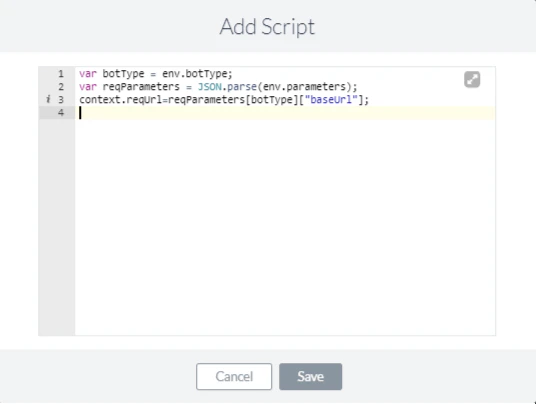Screen dimensions: 536x404
Task: Place cursor on empty line 4
Action: (285, 113)
